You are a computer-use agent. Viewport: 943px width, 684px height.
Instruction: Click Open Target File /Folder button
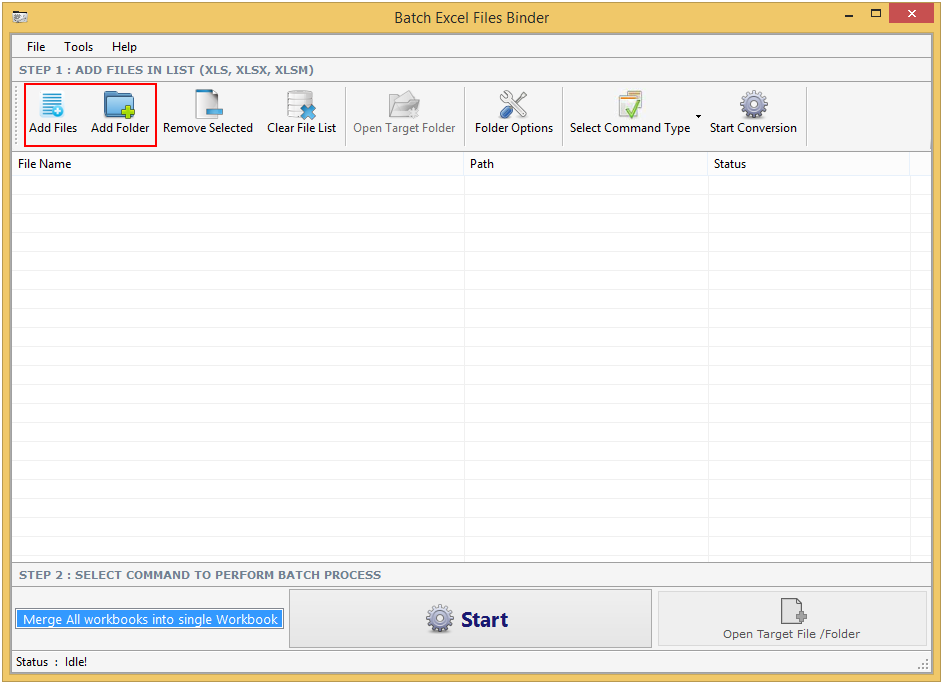pyautogui.click(x=792, y=619)
